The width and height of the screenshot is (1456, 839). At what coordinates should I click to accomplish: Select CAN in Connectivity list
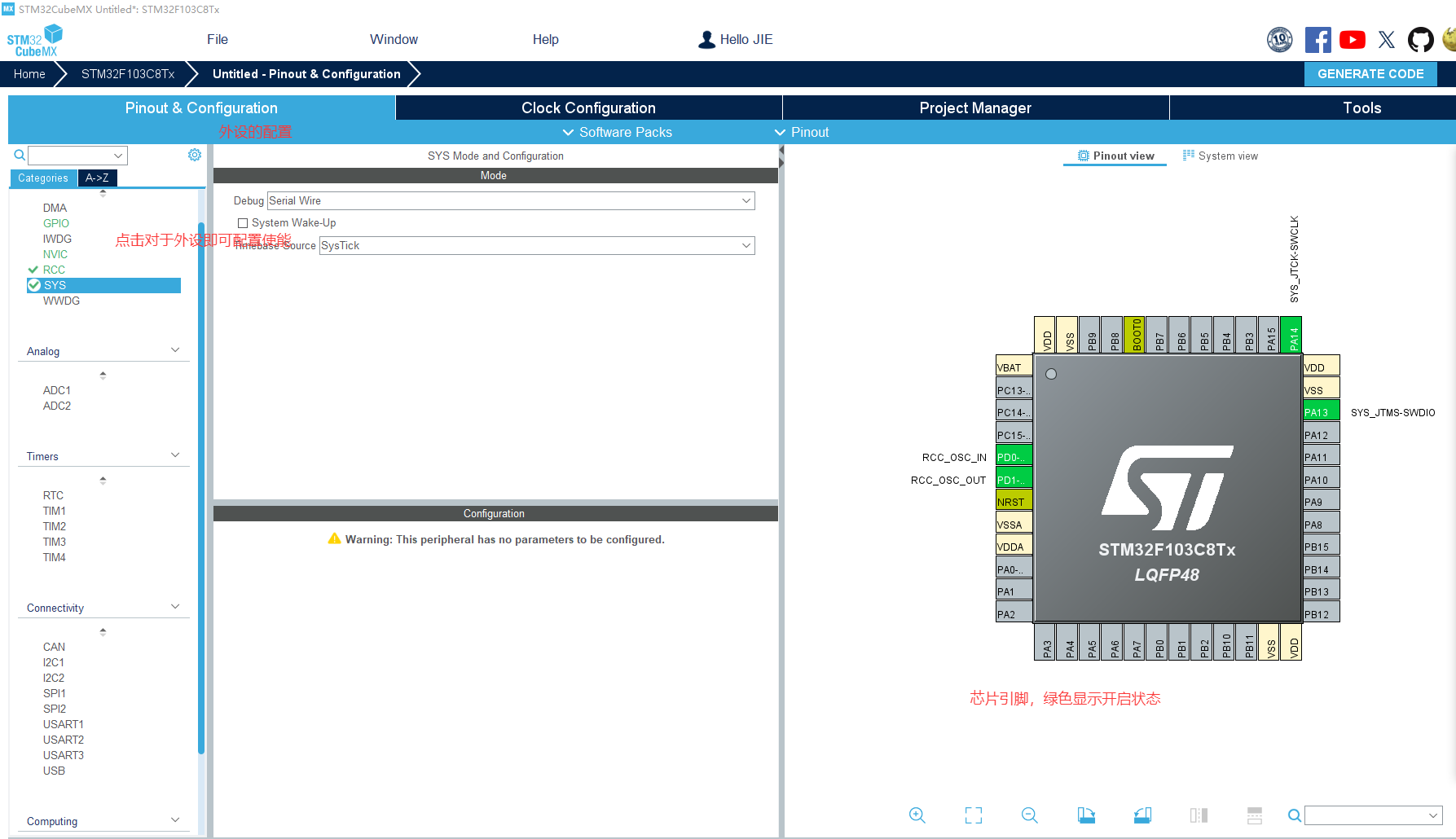(54, 647)
